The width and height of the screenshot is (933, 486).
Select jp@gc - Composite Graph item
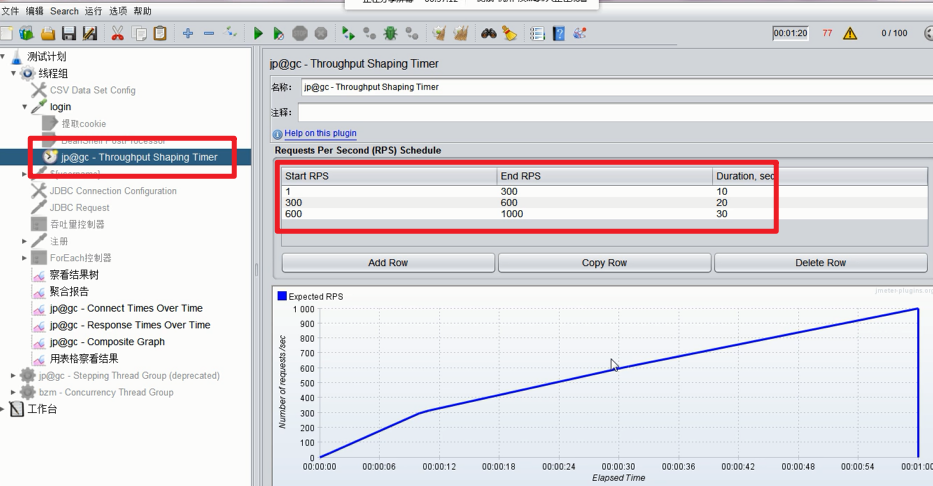107,341
